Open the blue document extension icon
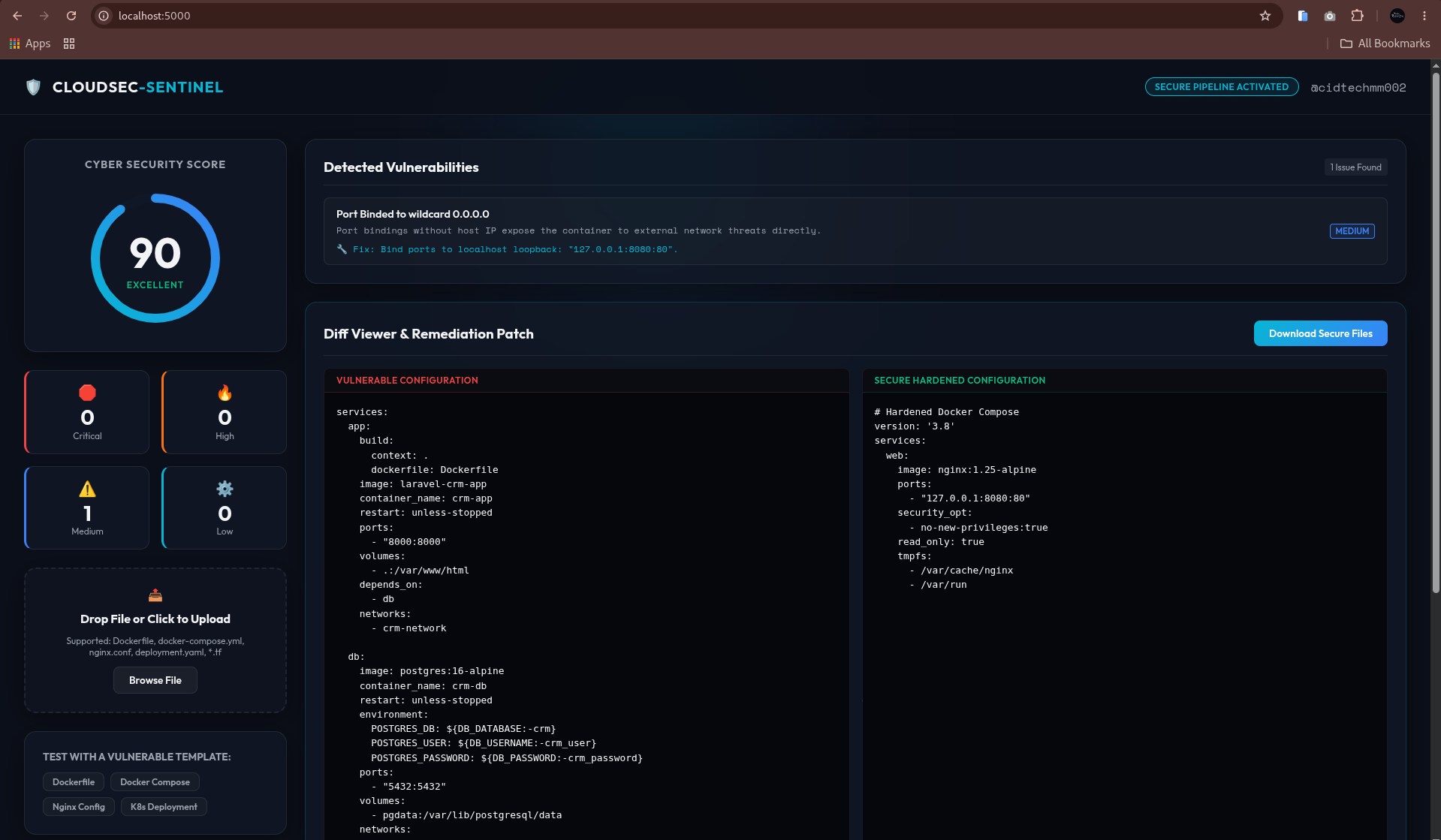 tap(1303, 16)
